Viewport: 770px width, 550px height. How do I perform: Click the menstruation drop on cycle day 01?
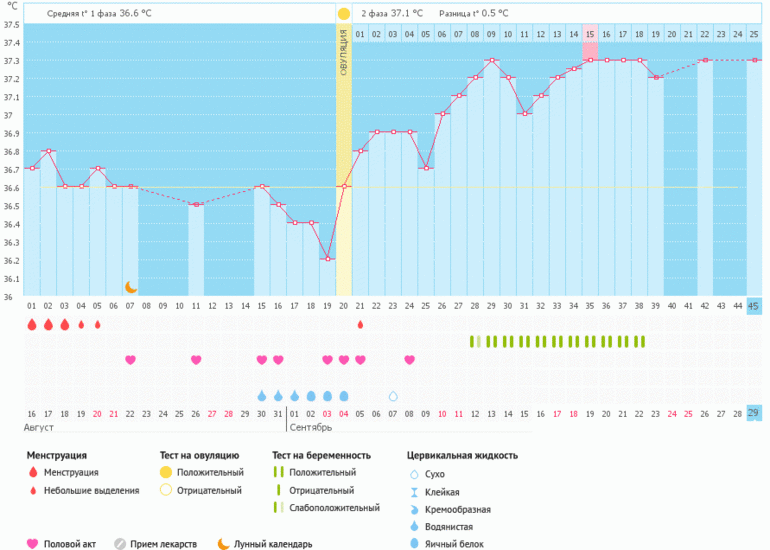point(32,325)
